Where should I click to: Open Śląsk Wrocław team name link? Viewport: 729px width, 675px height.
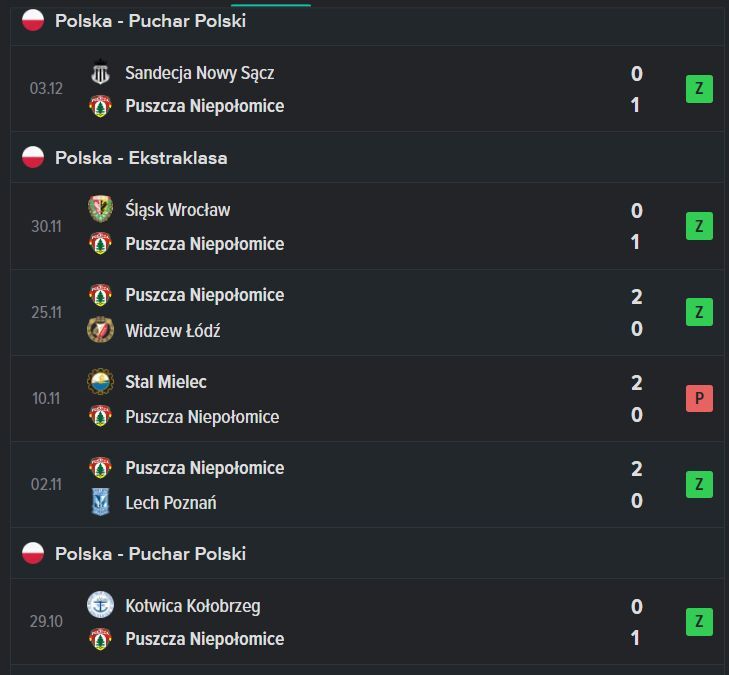point(177,210)
